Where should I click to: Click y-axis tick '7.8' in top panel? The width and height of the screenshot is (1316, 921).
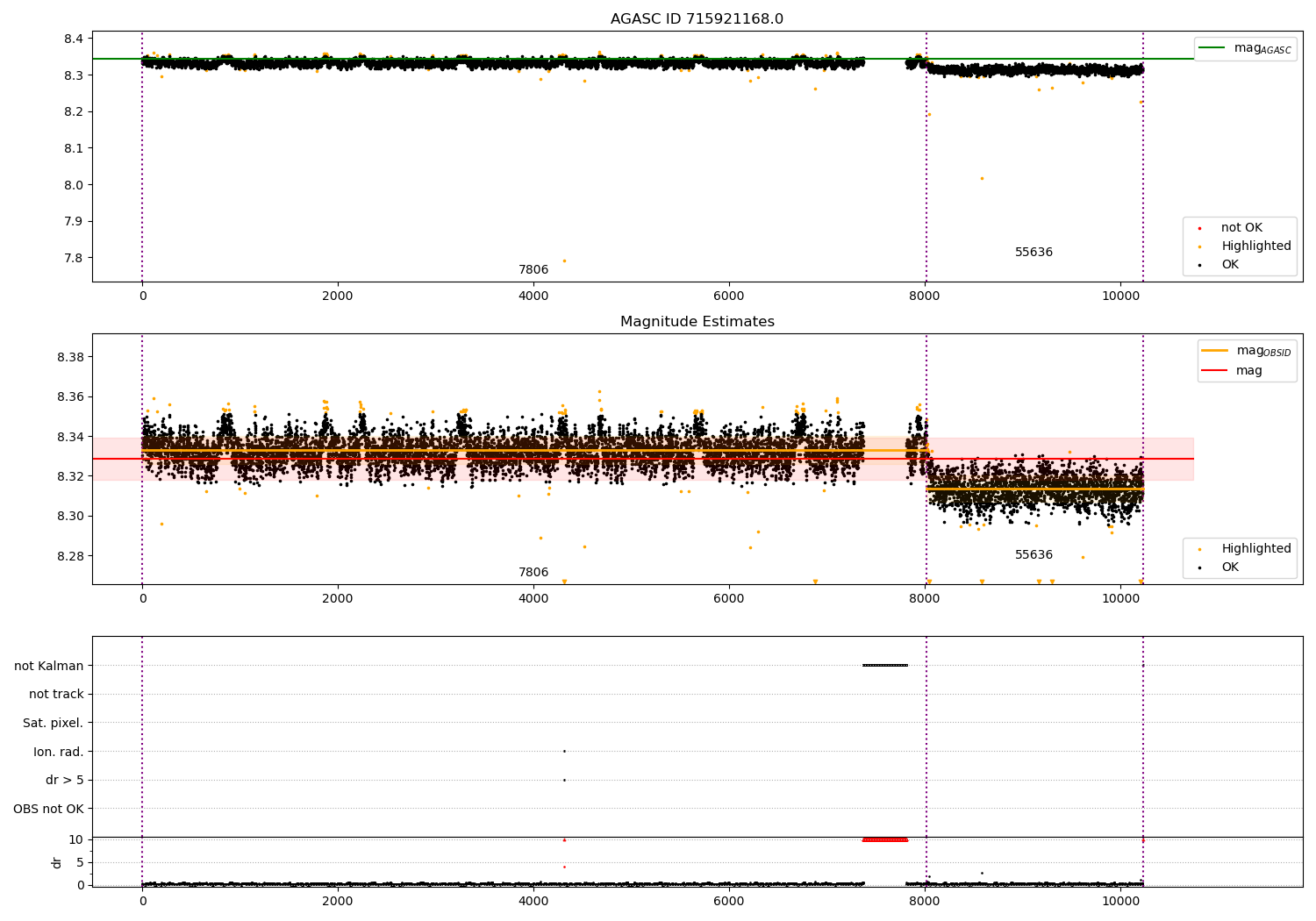pos(74,258)
